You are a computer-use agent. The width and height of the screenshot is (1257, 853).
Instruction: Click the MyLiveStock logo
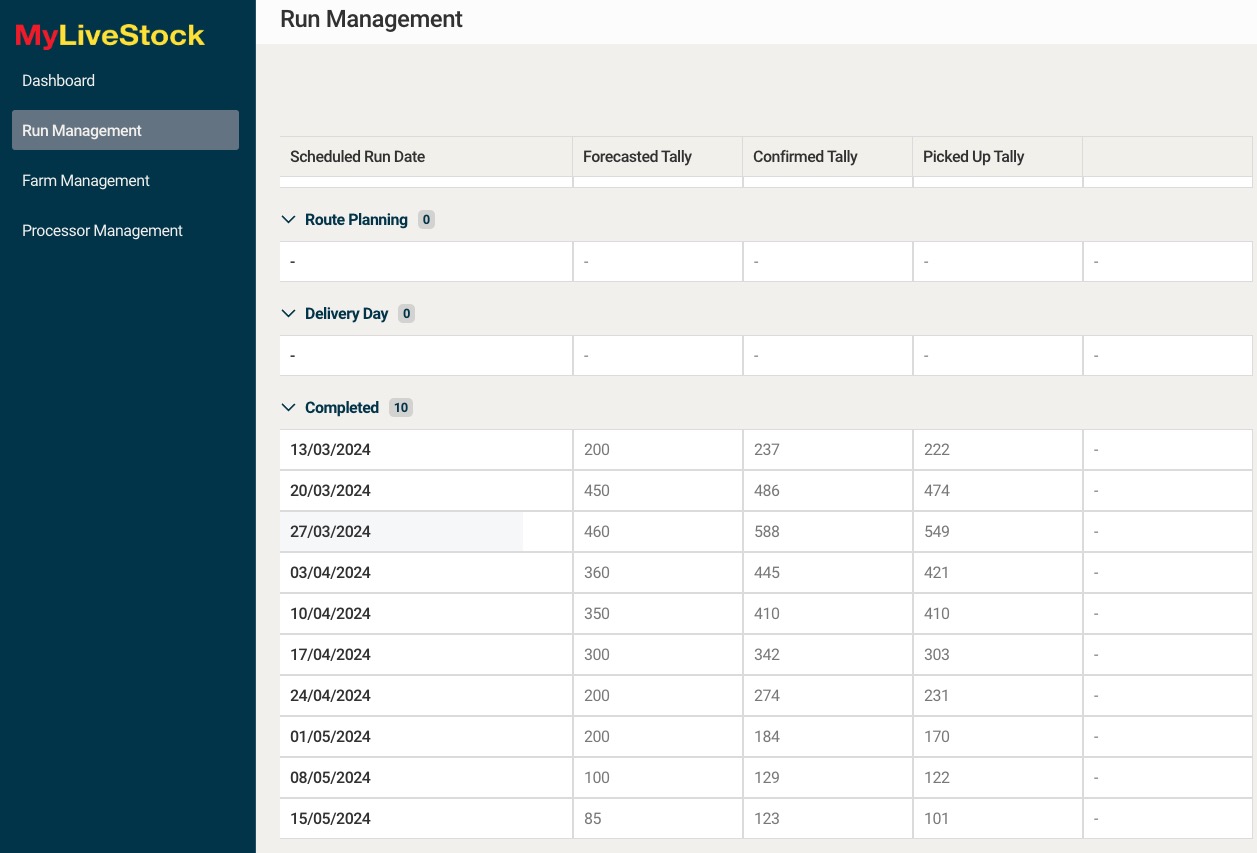point(110,36)
